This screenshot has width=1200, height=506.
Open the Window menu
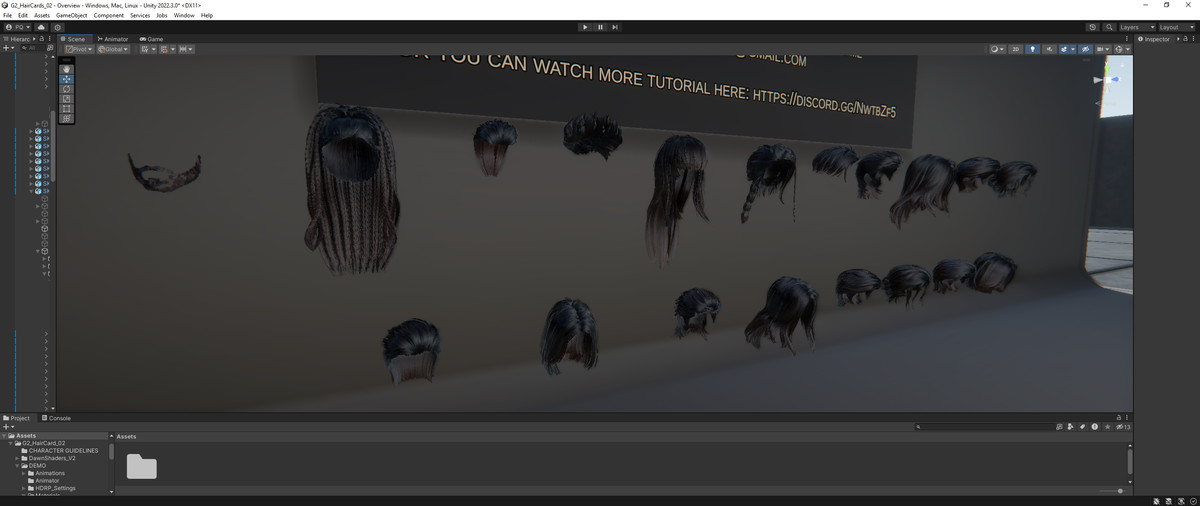pyautogui.click(x=184, y=16)
